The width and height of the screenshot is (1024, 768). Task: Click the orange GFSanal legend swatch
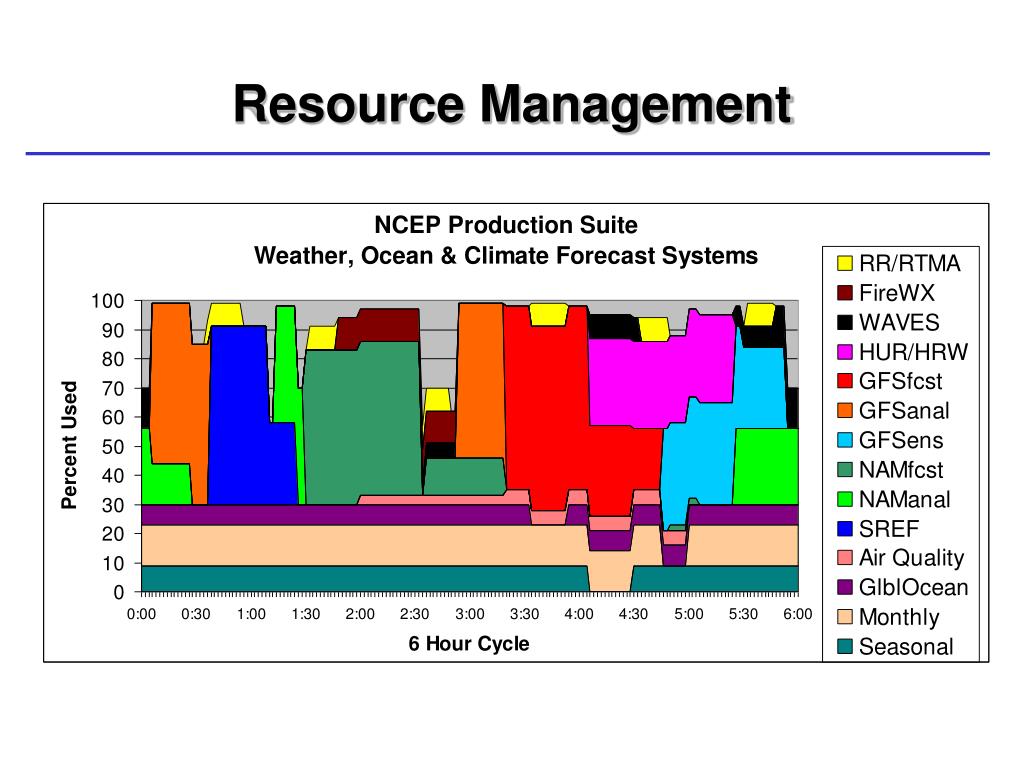[x=844, y=410]
